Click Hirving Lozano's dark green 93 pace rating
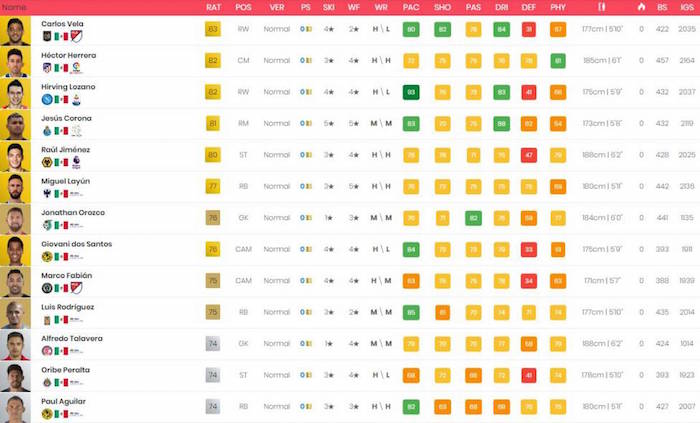The width and height of the screenshot is (700, 423). coord(411,92)
